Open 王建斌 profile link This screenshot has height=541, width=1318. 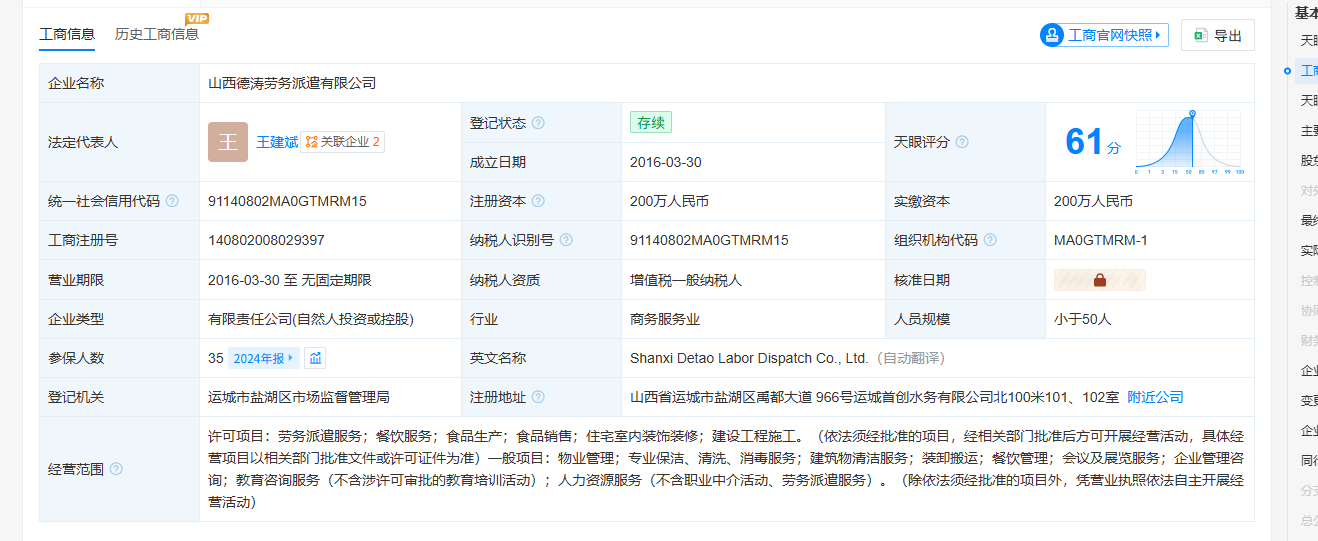[x=277, y=142]
